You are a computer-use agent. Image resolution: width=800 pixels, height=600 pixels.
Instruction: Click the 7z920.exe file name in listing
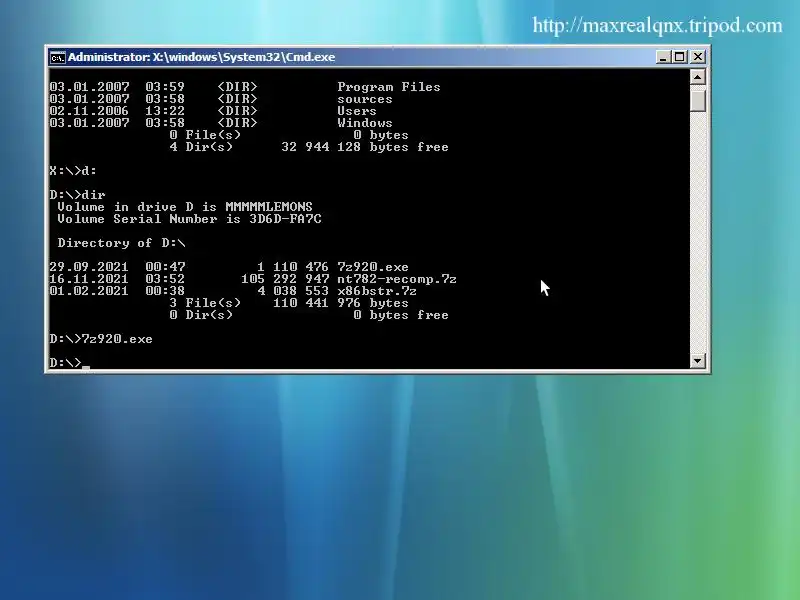[372, 267]
